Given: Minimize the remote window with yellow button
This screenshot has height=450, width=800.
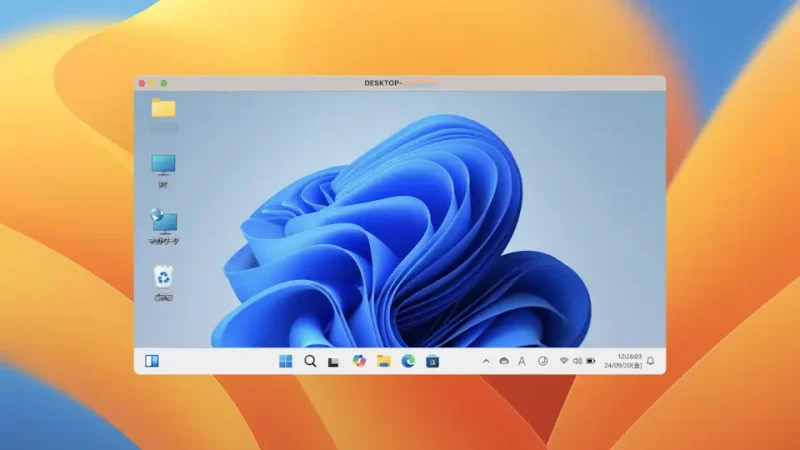Looking at the screenshot, I should click(x=153, y=83).
